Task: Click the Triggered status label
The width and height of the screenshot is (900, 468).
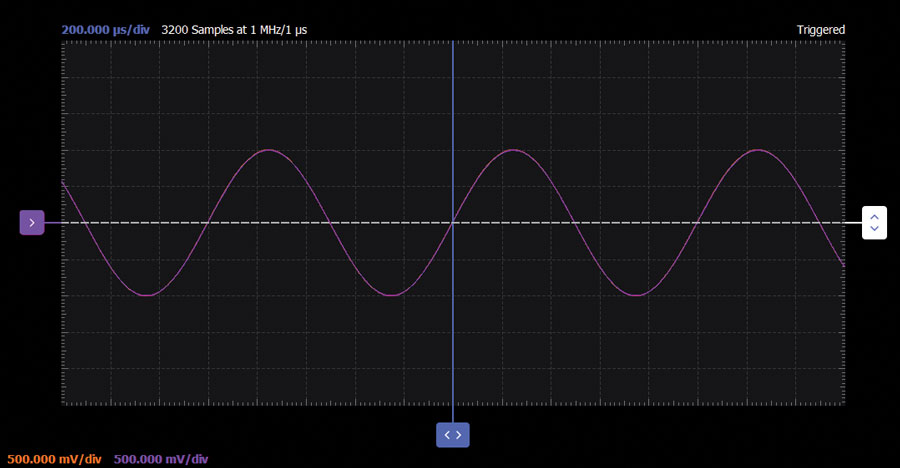Action: coord(820,30)
